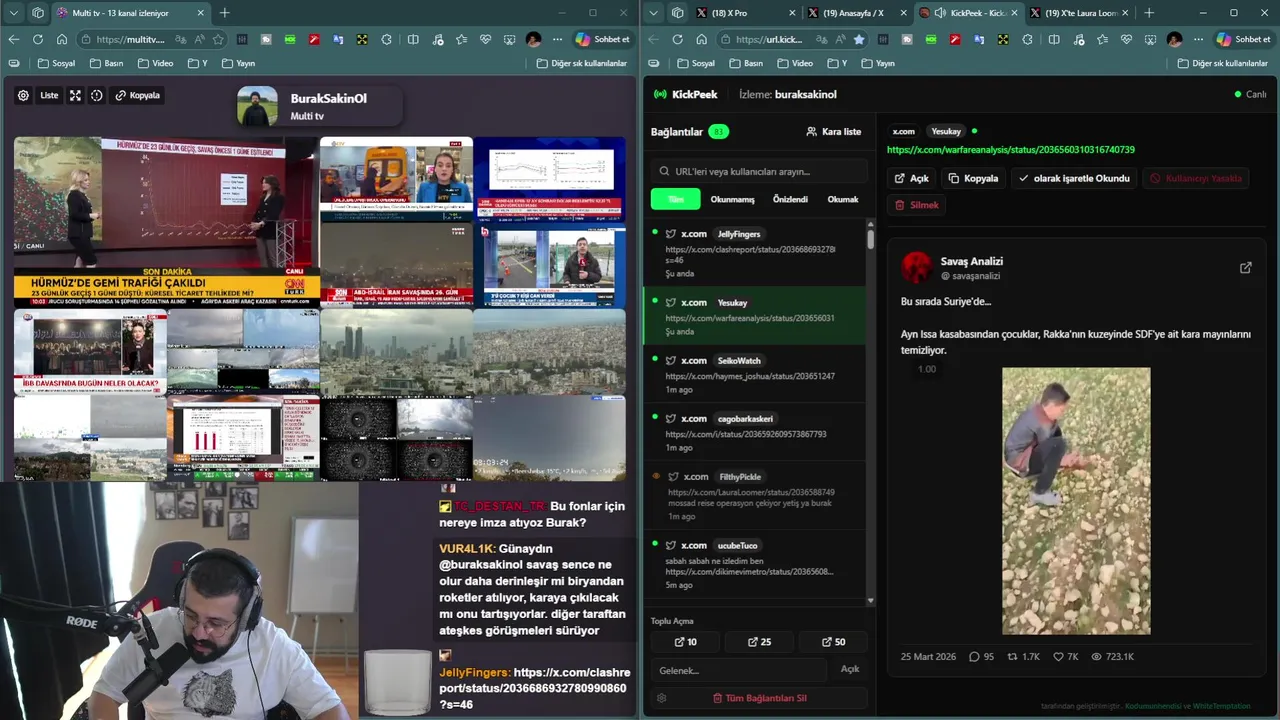Expand Diğer sık kullanılanlar in left window

click(x=581, y=63)
